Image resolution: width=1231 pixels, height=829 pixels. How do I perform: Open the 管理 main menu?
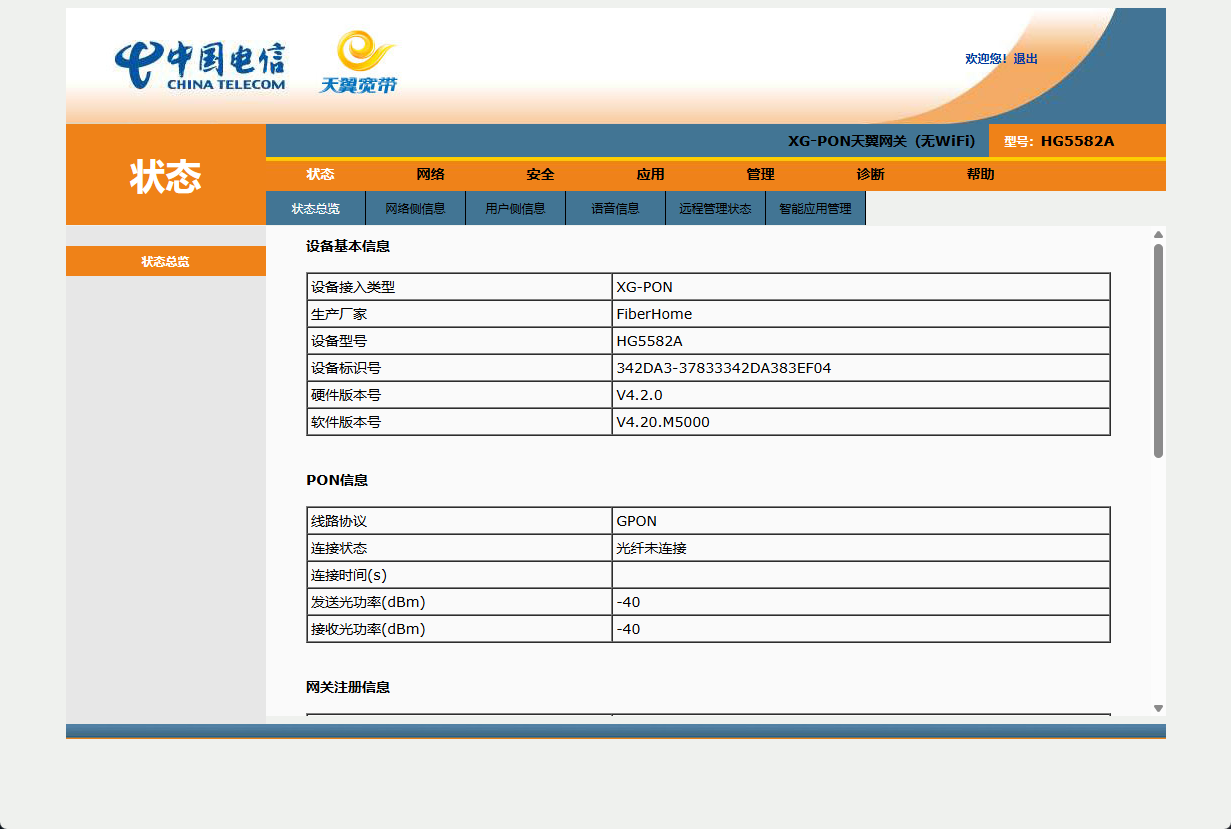pyautogui.click(x=760, y=174)
